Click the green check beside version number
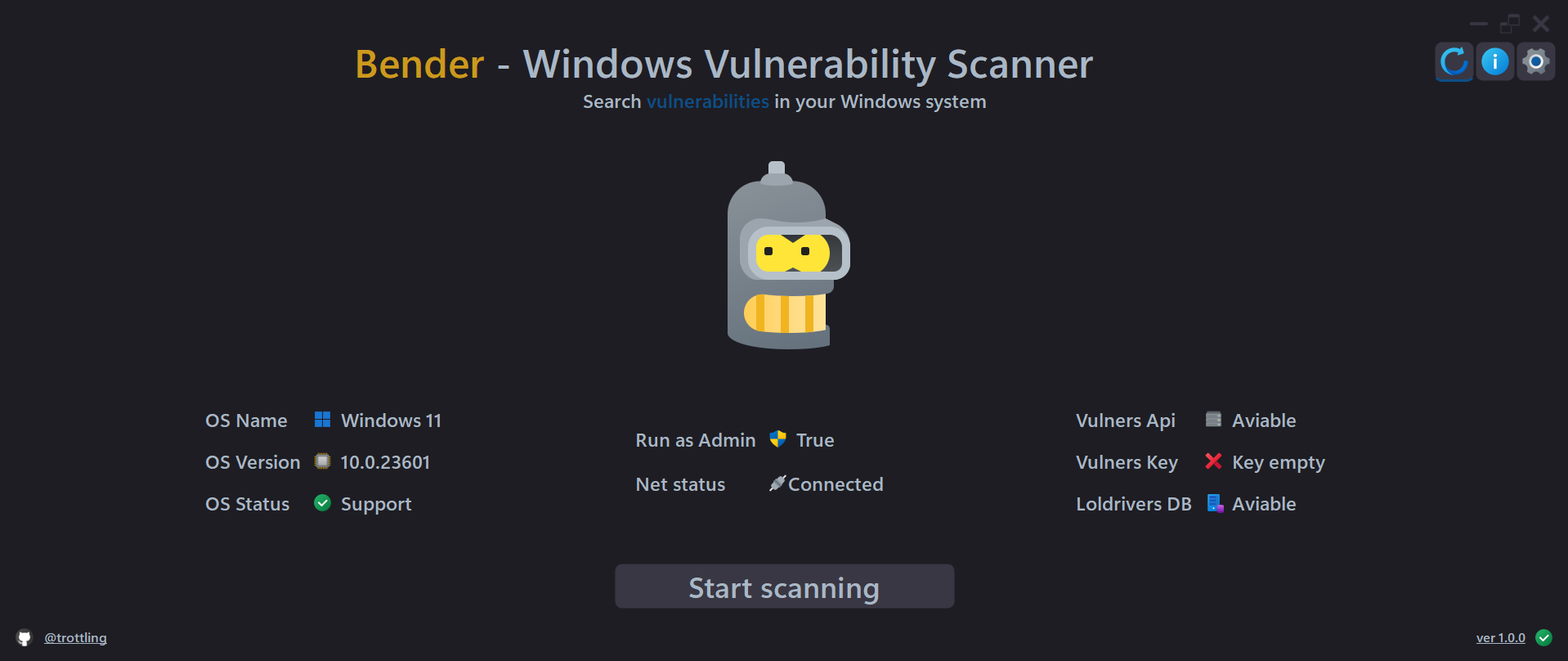 tap(1544, 637)
